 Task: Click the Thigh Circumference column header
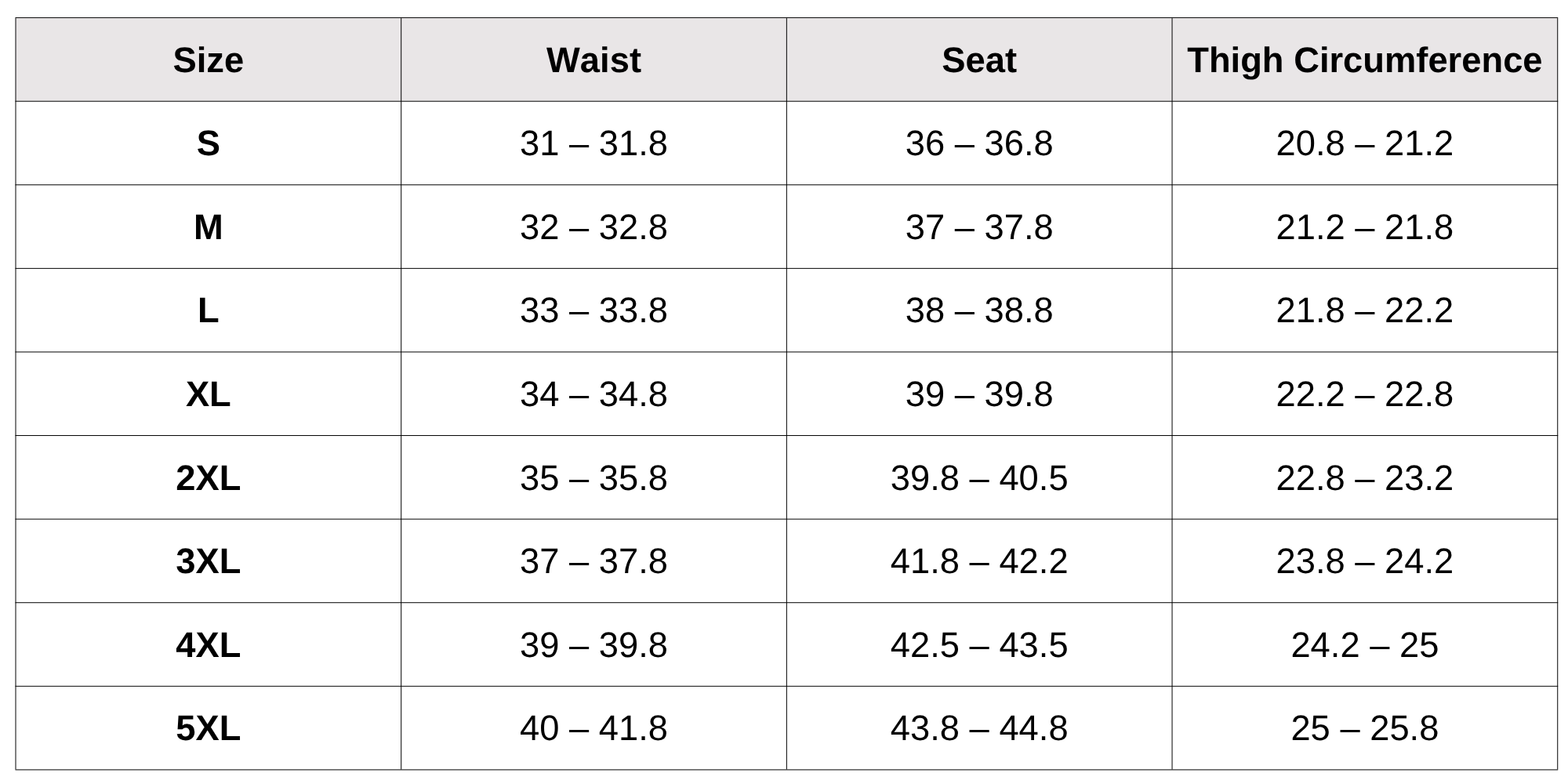[x=1364, y=60]
